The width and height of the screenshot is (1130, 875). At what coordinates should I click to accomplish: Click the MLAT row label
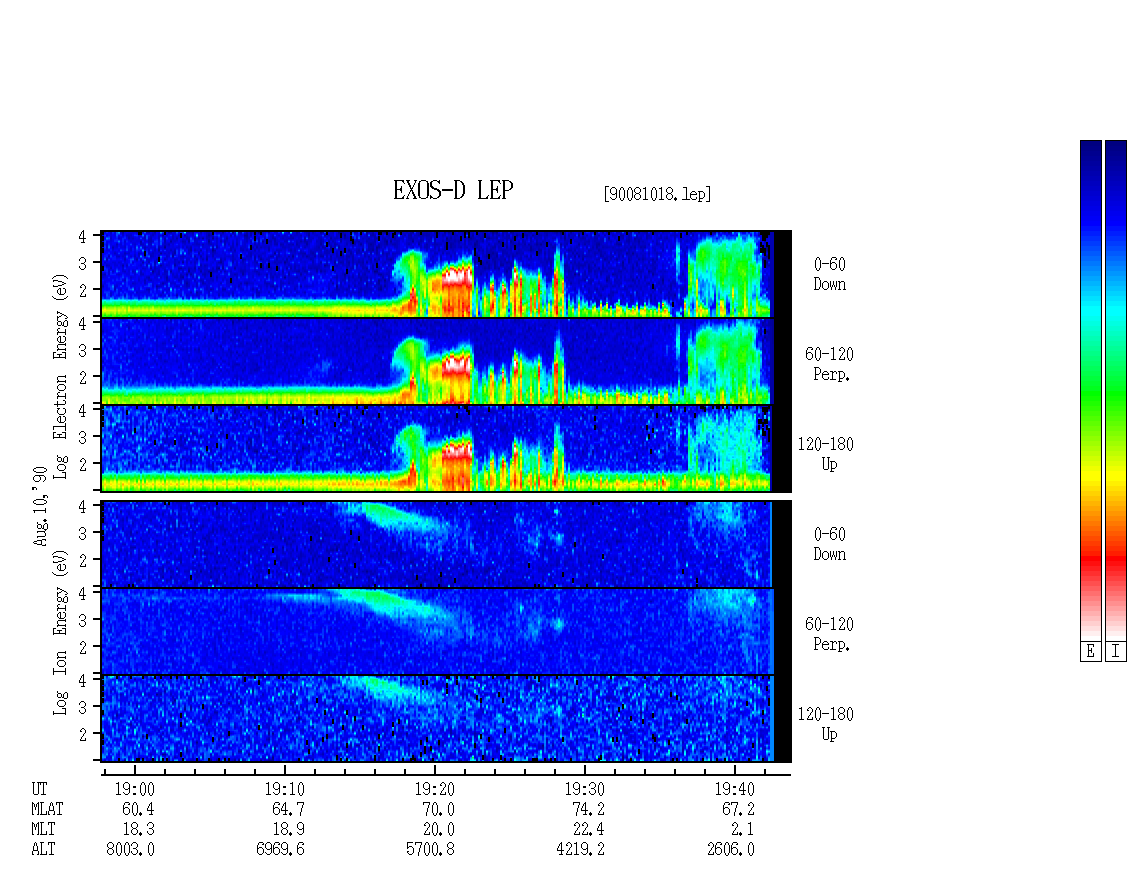click(x=48, y=809)
